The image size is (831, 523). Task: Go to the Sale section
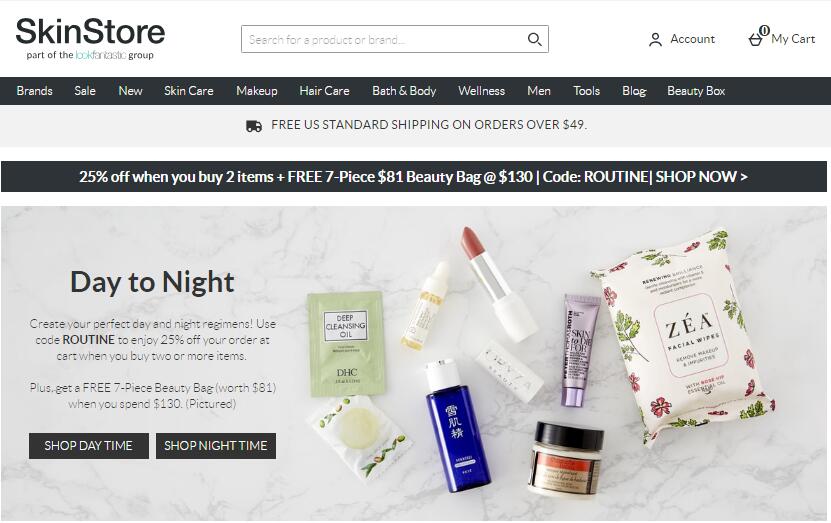click(85, 91)
